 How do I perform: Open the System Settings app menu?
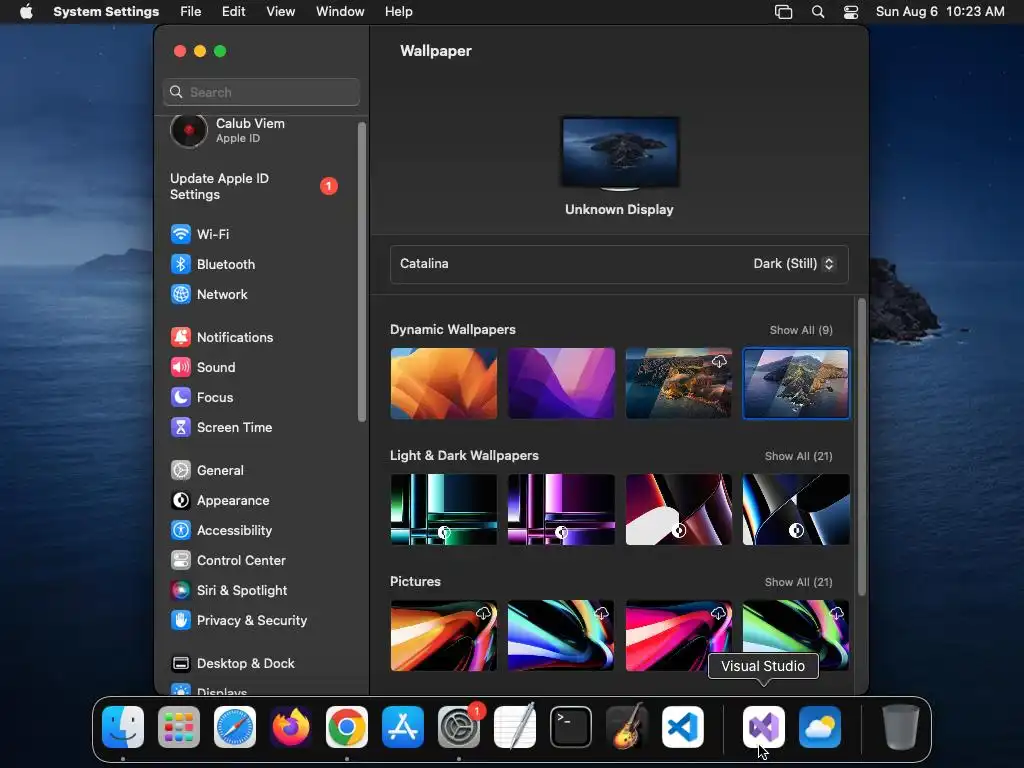(106, 12)
